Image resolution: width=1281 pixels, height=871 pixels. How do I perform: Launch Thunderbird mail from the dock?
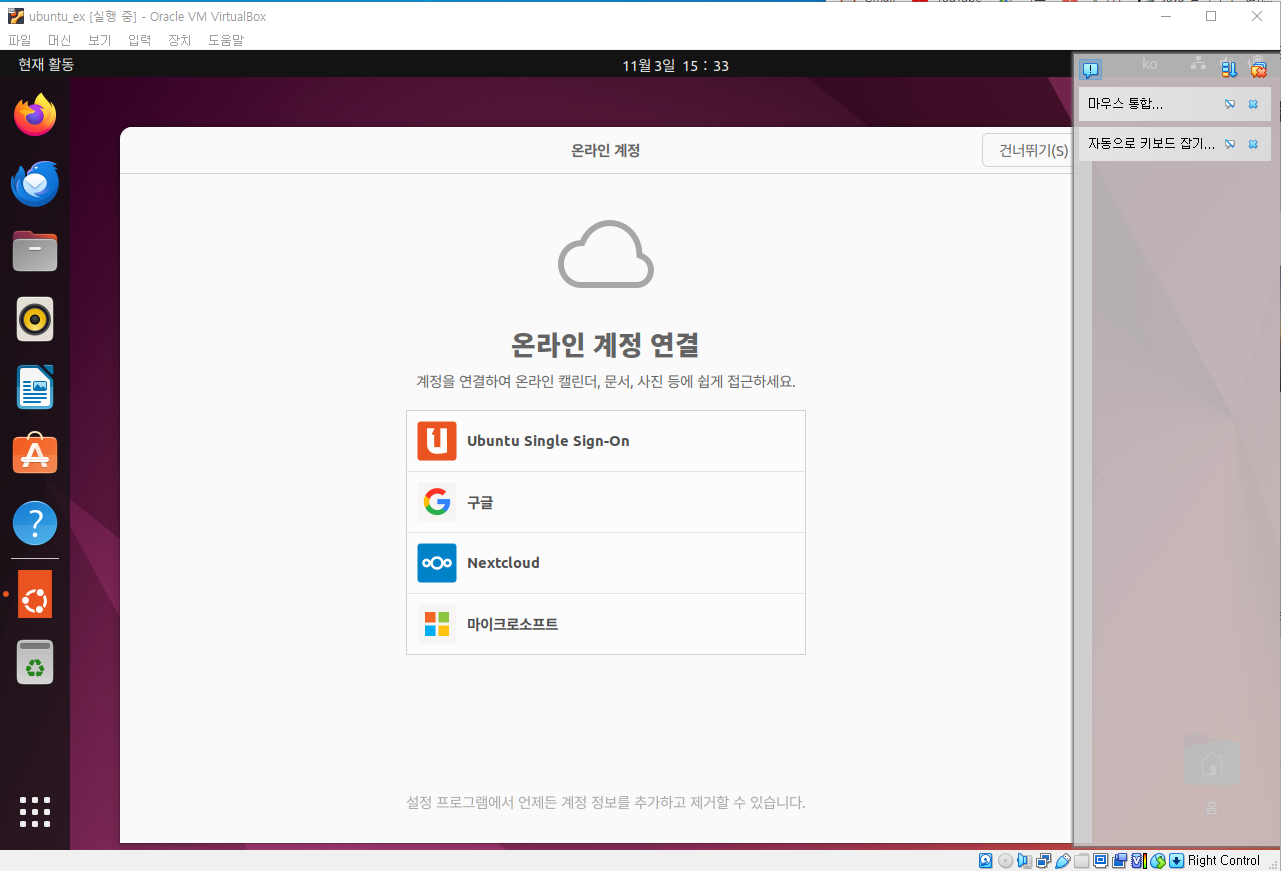pyautogui.click(x=35, y=183)
